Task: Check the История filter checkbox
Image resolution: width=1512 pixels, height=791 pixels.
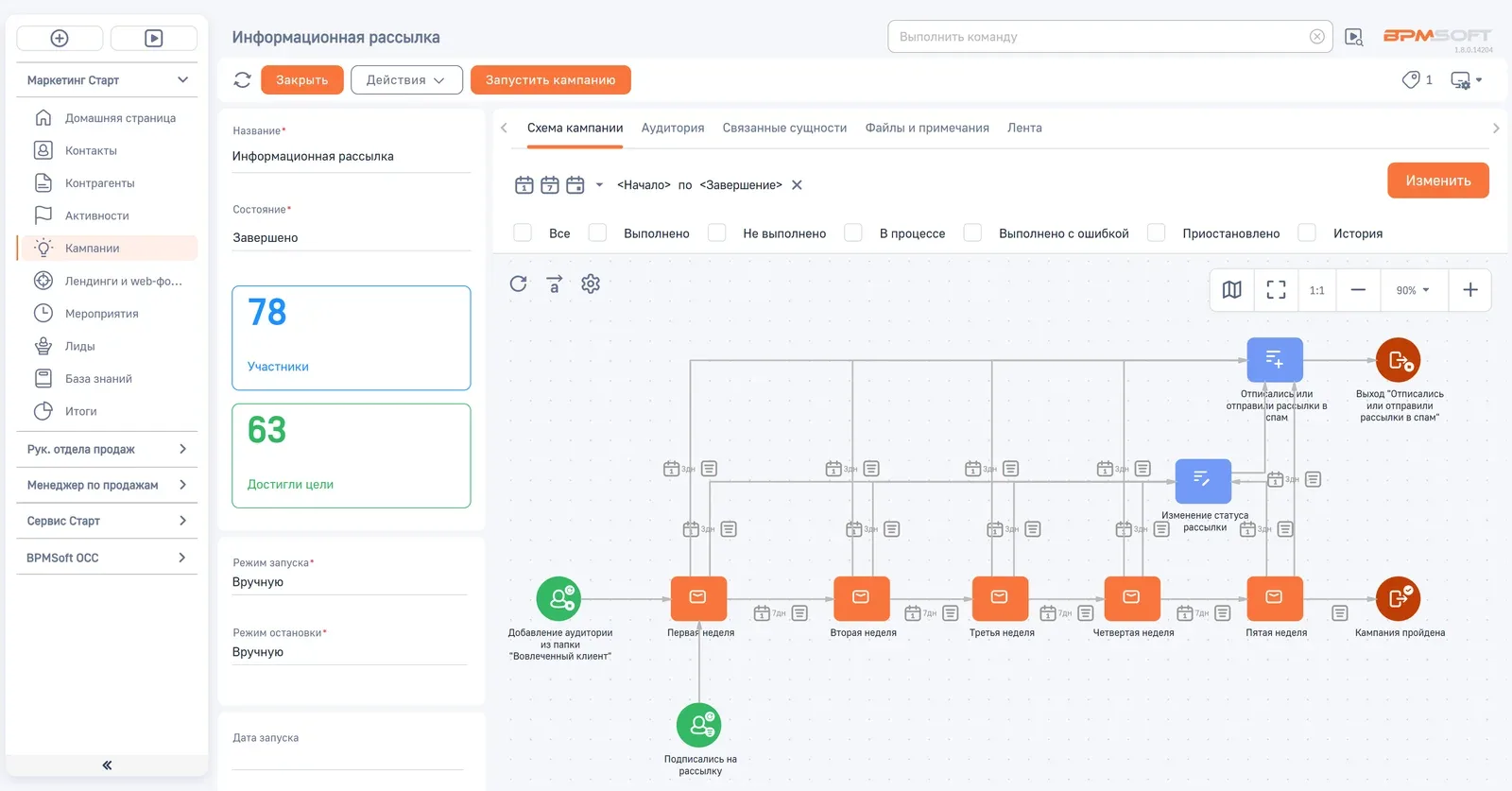Action: 1307,232
